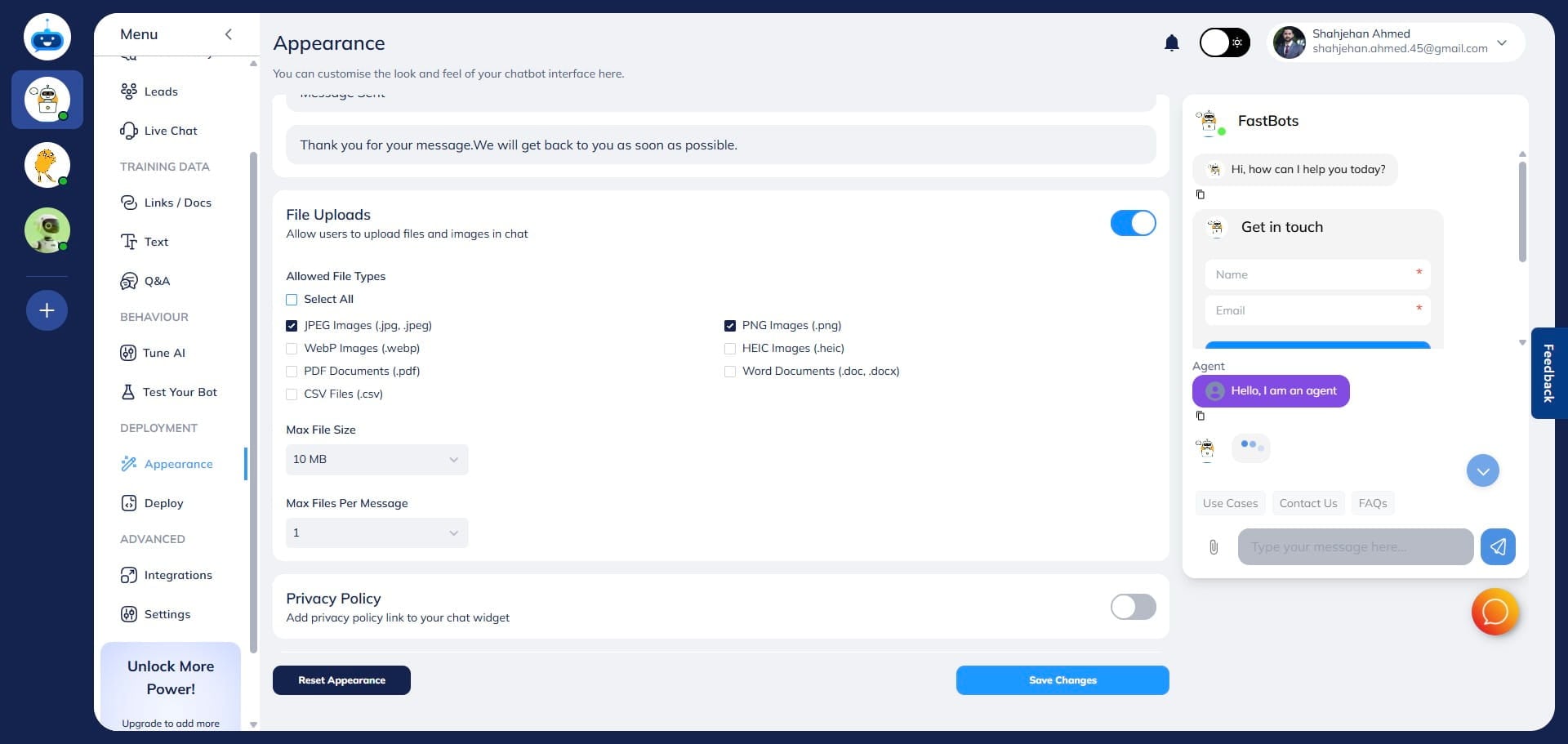This screenshot has height=744, width=1568.
Task: Select the Q&A training section
Action: click(x=156, y=281)
